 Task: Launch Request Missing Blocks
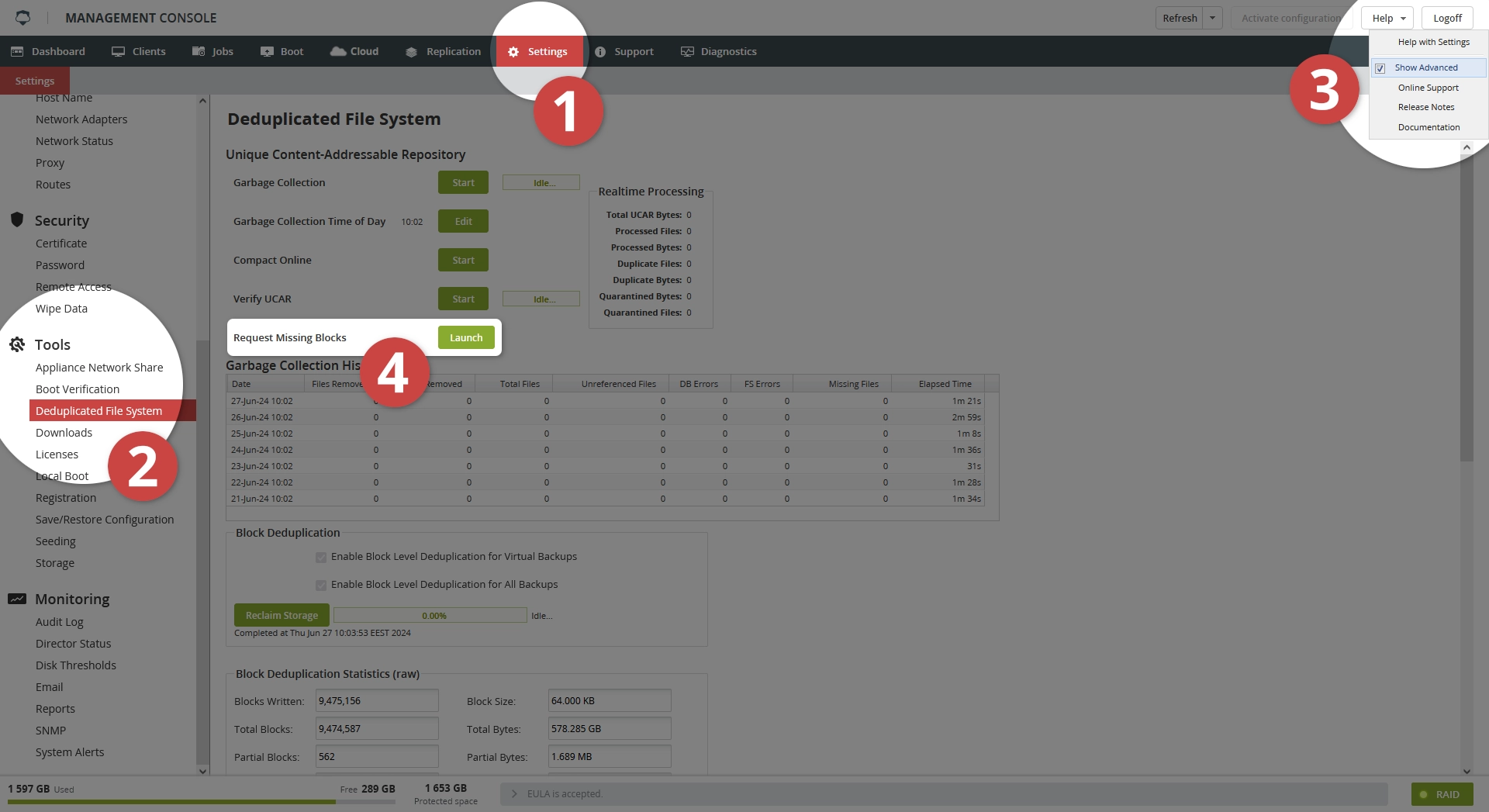pyautogui.click(x=466, y=338)
